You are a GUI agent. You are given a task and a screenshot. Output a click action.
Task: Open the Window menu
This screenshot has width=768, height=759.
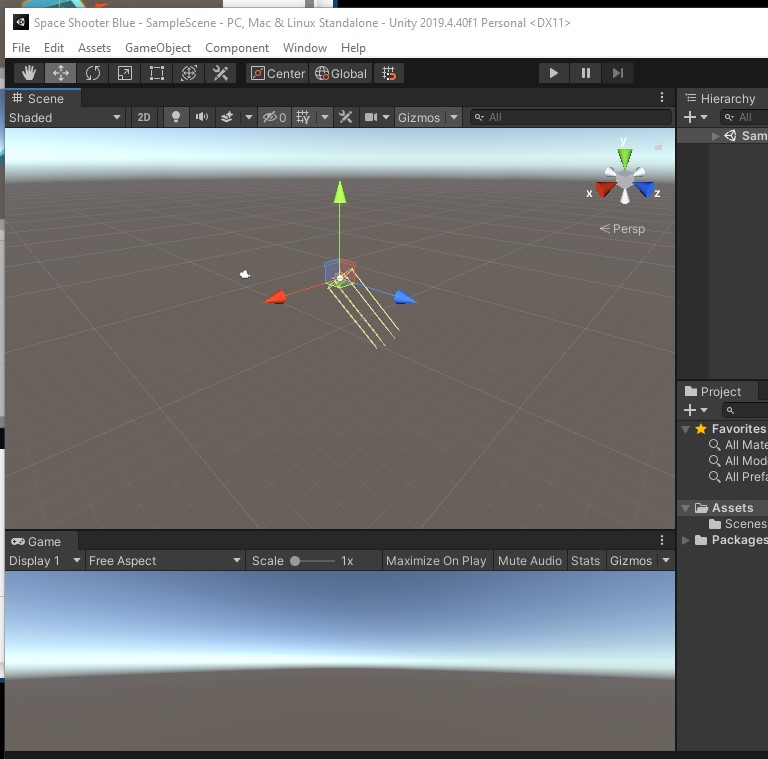305,47
